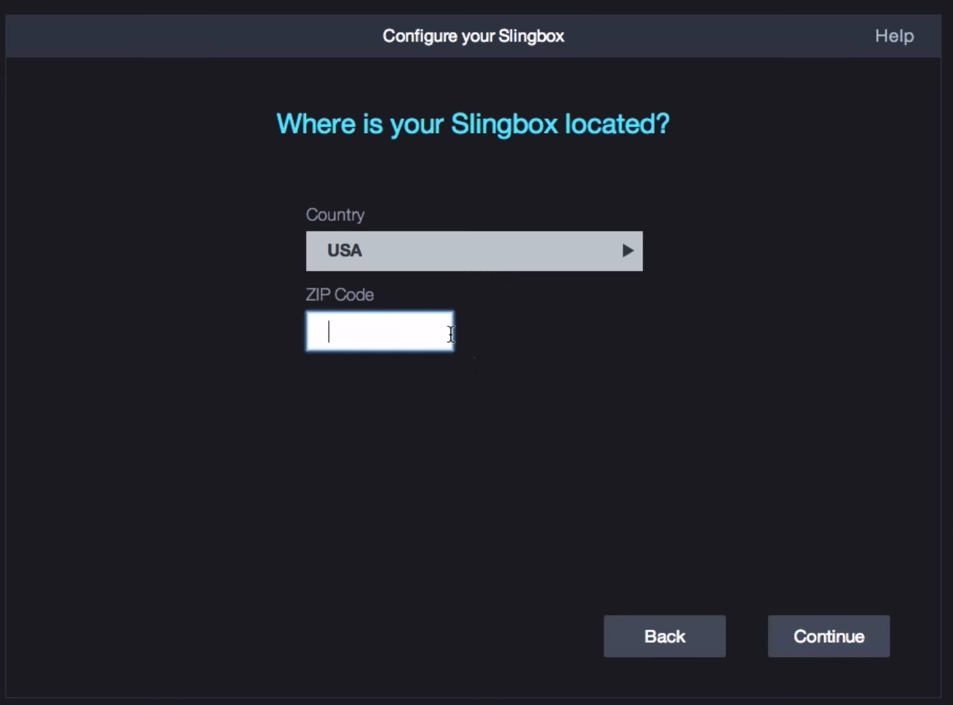Click the Country label
Viewport: 953px width, 705px height.
click(335, 214)
